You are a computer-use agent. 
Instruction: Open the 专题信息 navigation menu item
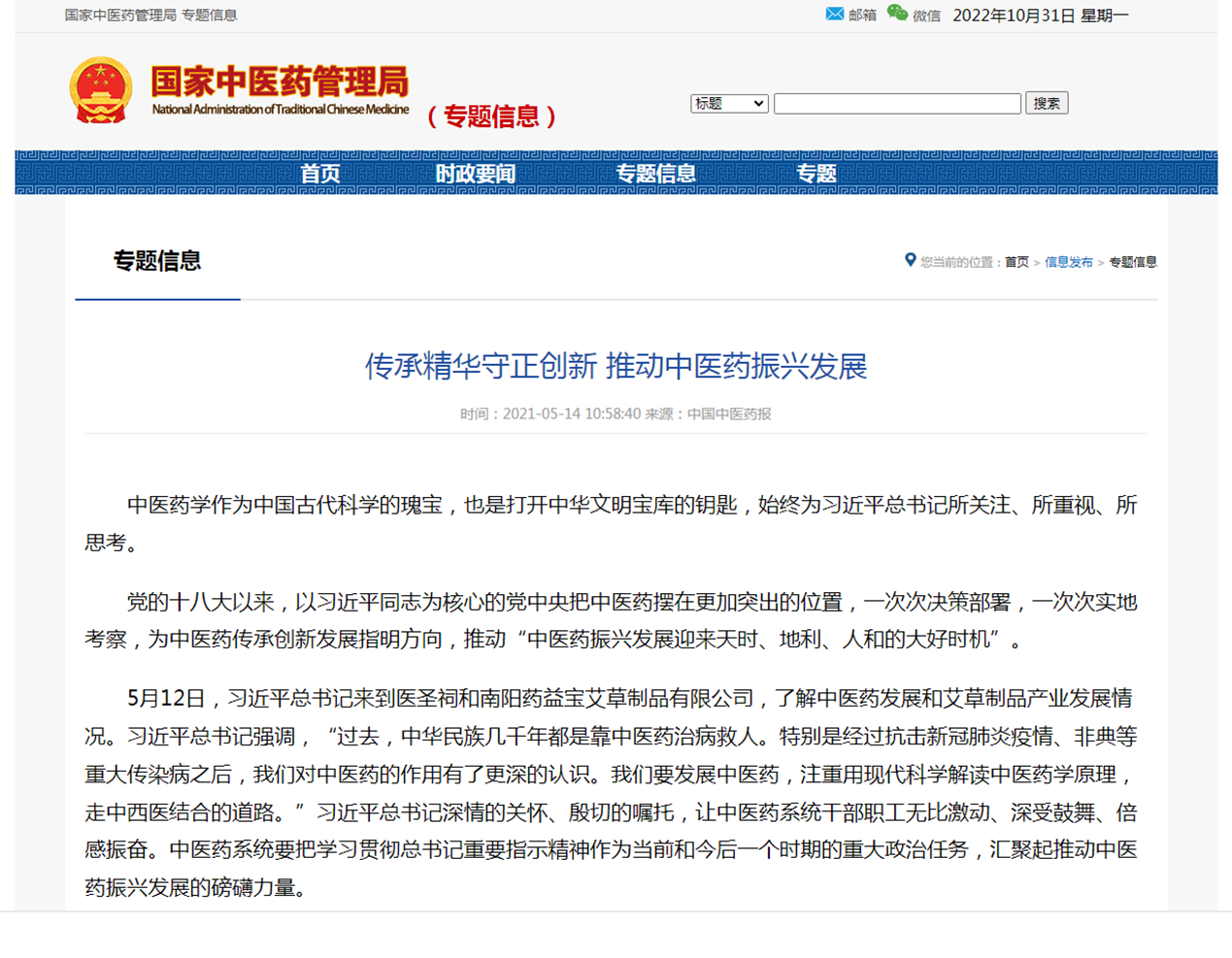click(x=655, y=174)
